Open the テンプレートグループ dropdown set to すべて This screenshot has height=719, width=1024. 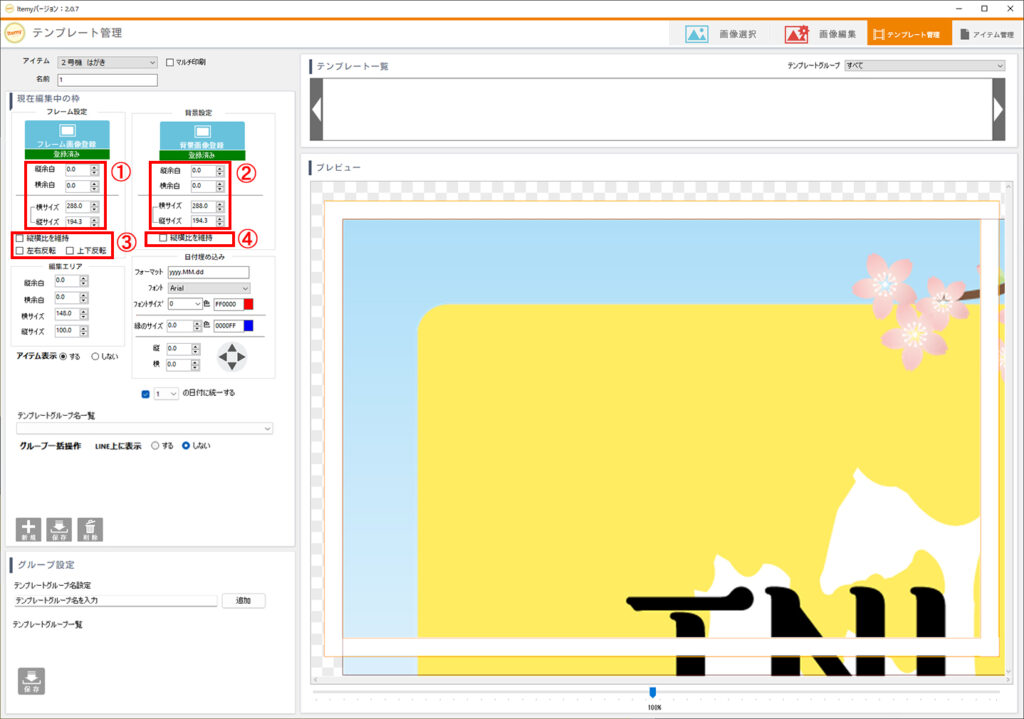[x=924, y=66]
